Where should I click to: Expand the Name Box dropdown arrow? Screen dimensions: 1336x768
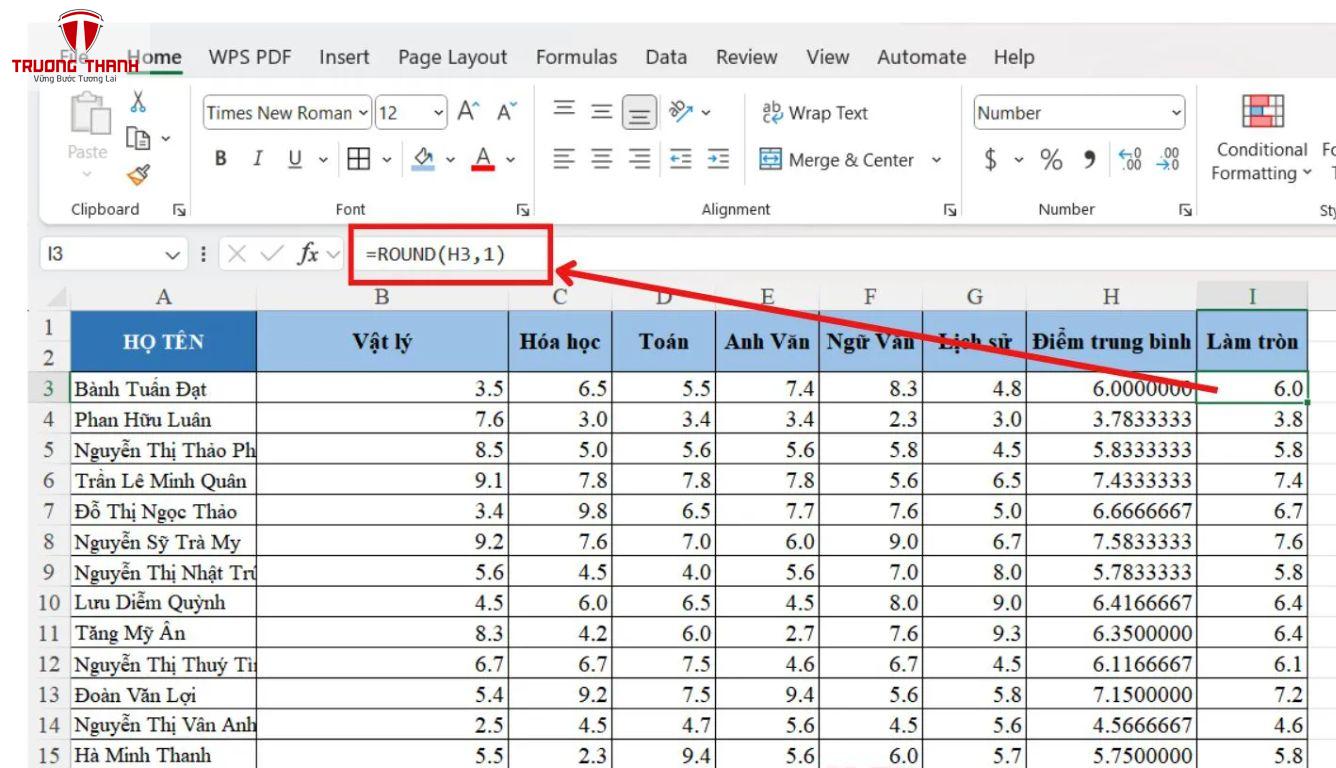[171, 254]
